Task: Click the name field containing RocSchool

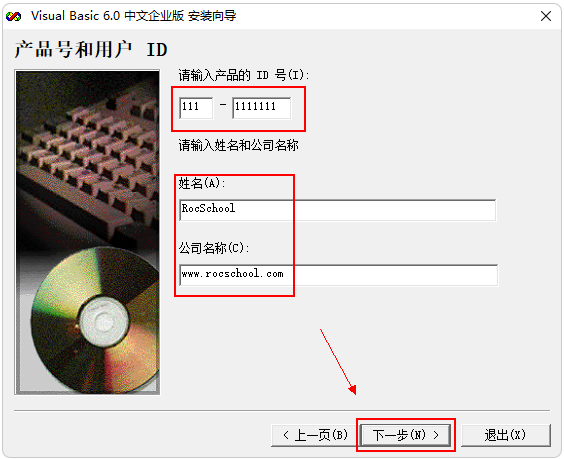Action: click(337, 210)
